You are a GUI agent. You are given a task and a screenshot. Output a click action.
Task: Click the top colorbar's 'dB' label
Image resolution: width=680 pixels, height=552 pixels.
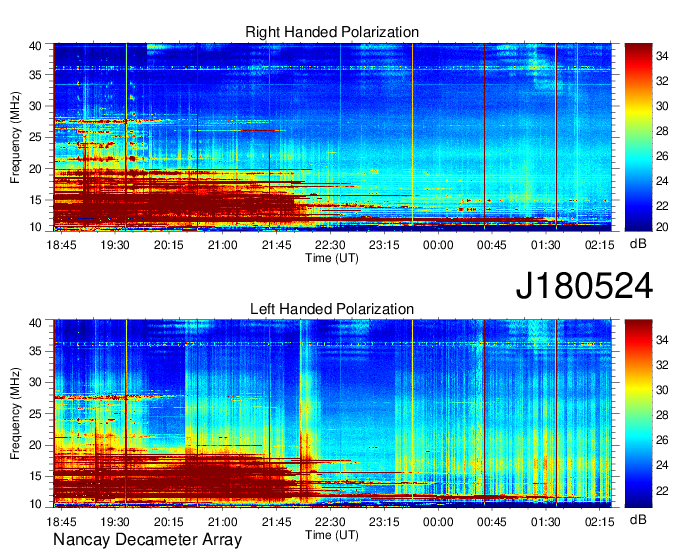coord(638,244)
